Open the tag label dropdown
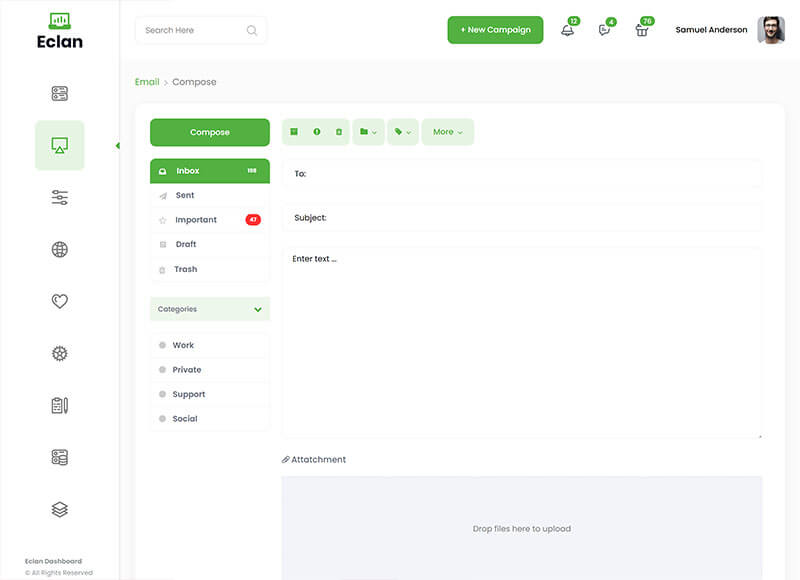 coord(402,132)
